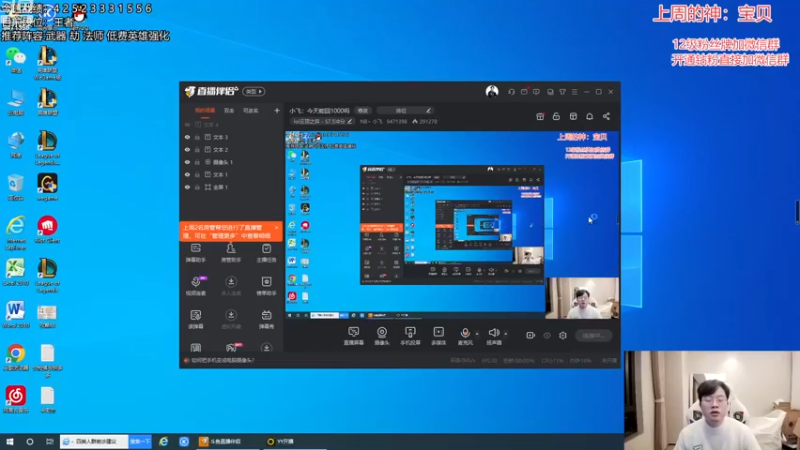Image resolution: width=800 pixels, height=450 pixels.
Task: Lock the 全屏 1 layer
Action: point(197,187)
